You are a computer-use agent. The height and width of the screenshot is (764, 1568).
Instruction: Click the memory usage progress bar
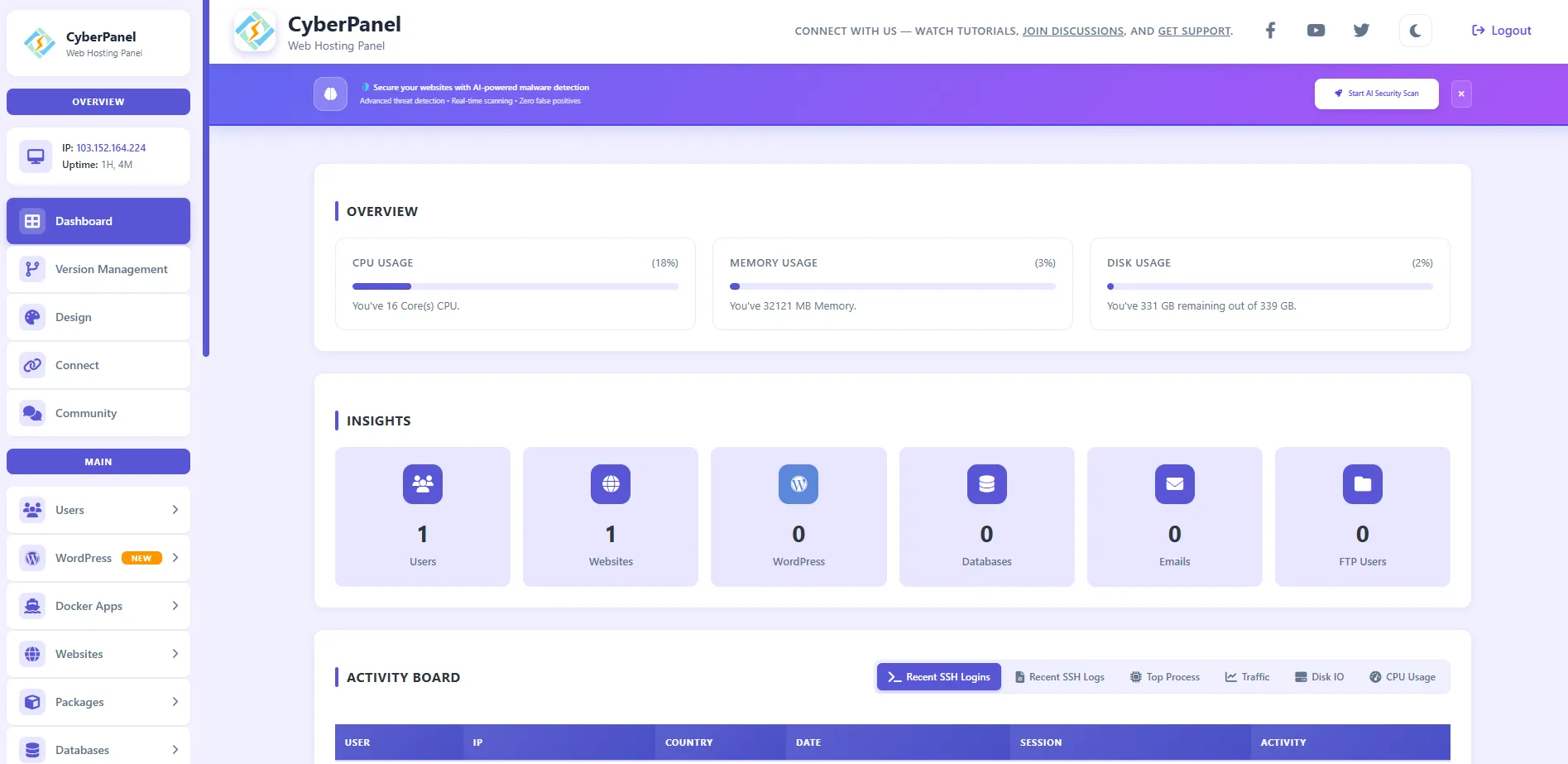tap(893, 286)
